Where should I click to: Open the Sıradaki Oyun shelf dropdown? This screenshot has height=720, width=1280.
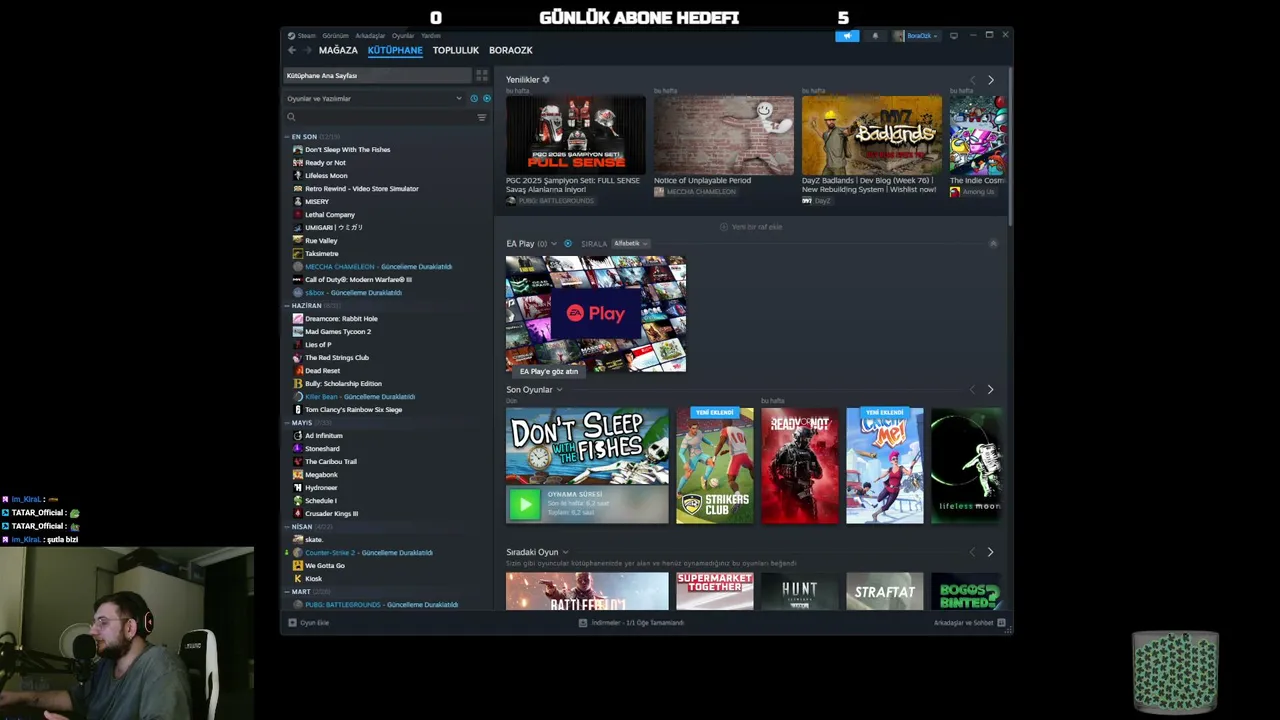[x=565, y=552]
